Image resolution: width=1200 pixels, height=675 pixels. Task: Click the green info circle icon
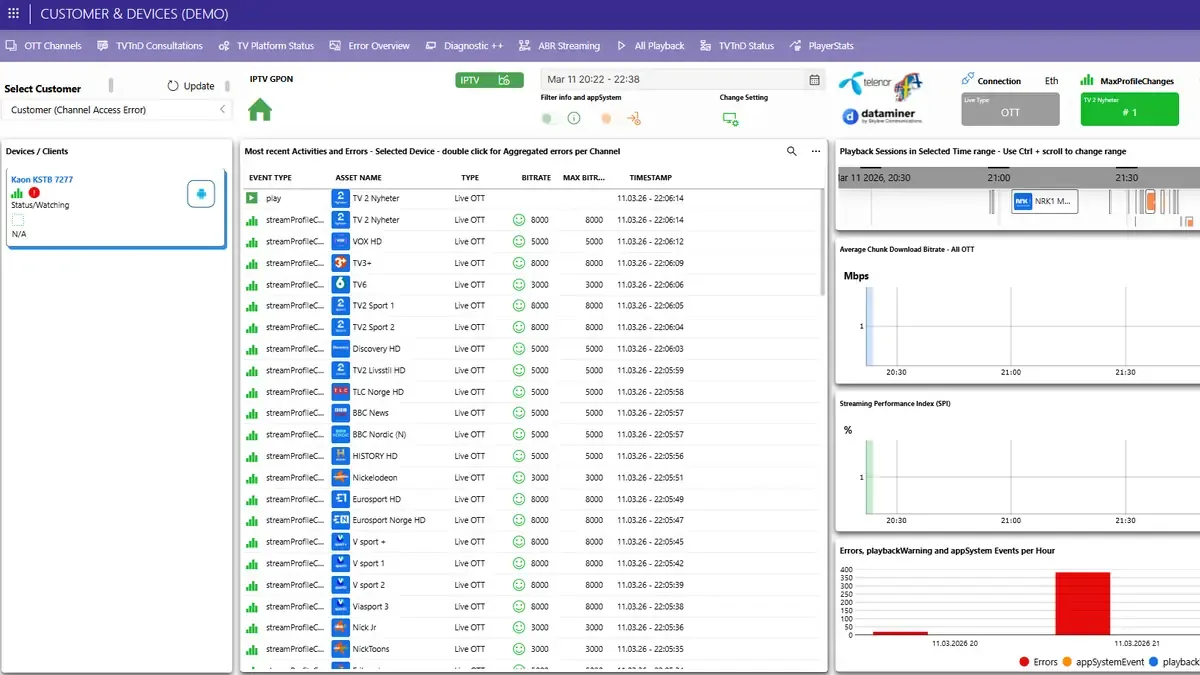point(574,118)
